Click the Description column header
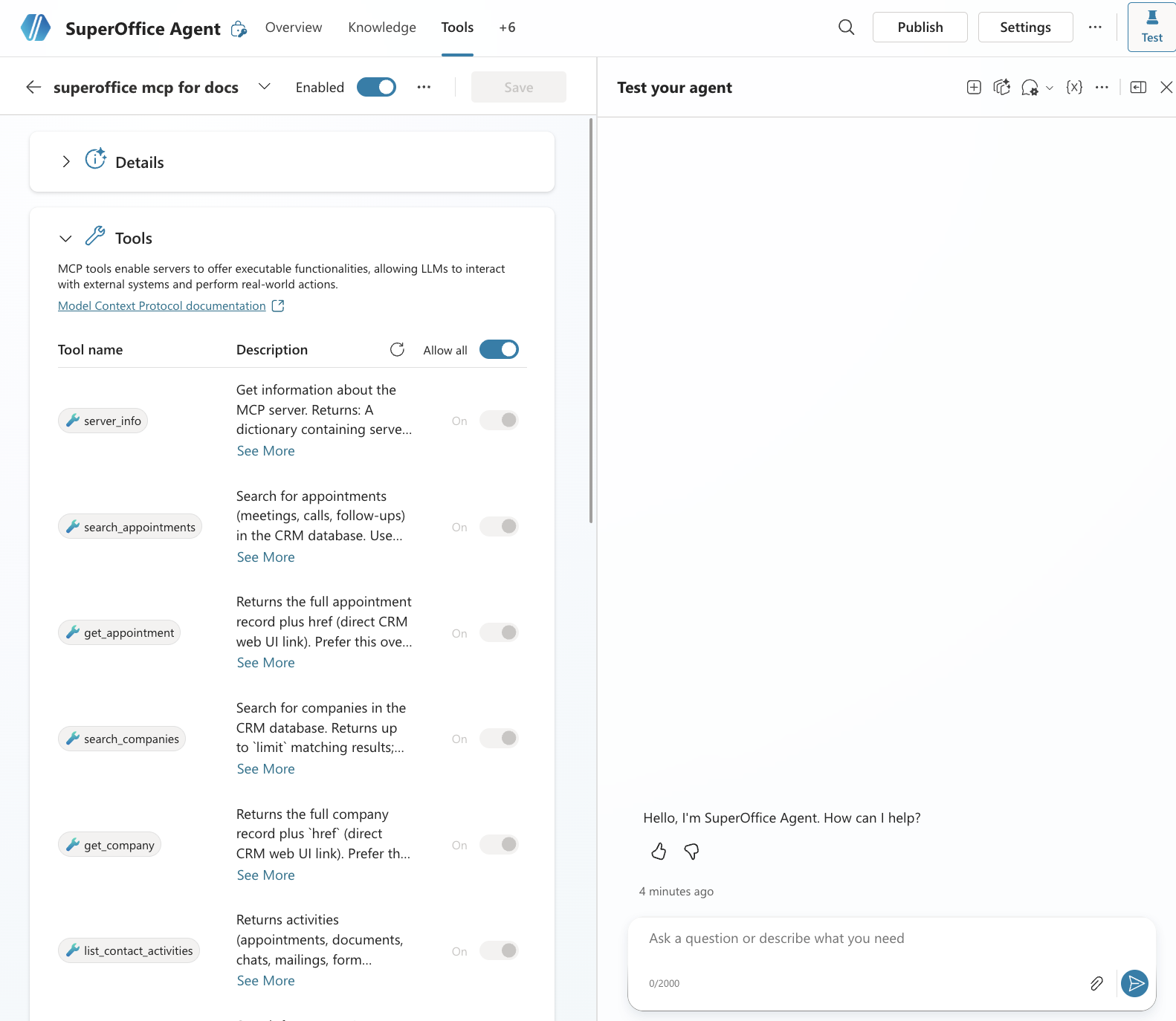The height and width of the screenshot is (1021, 1176). point(271,350)
